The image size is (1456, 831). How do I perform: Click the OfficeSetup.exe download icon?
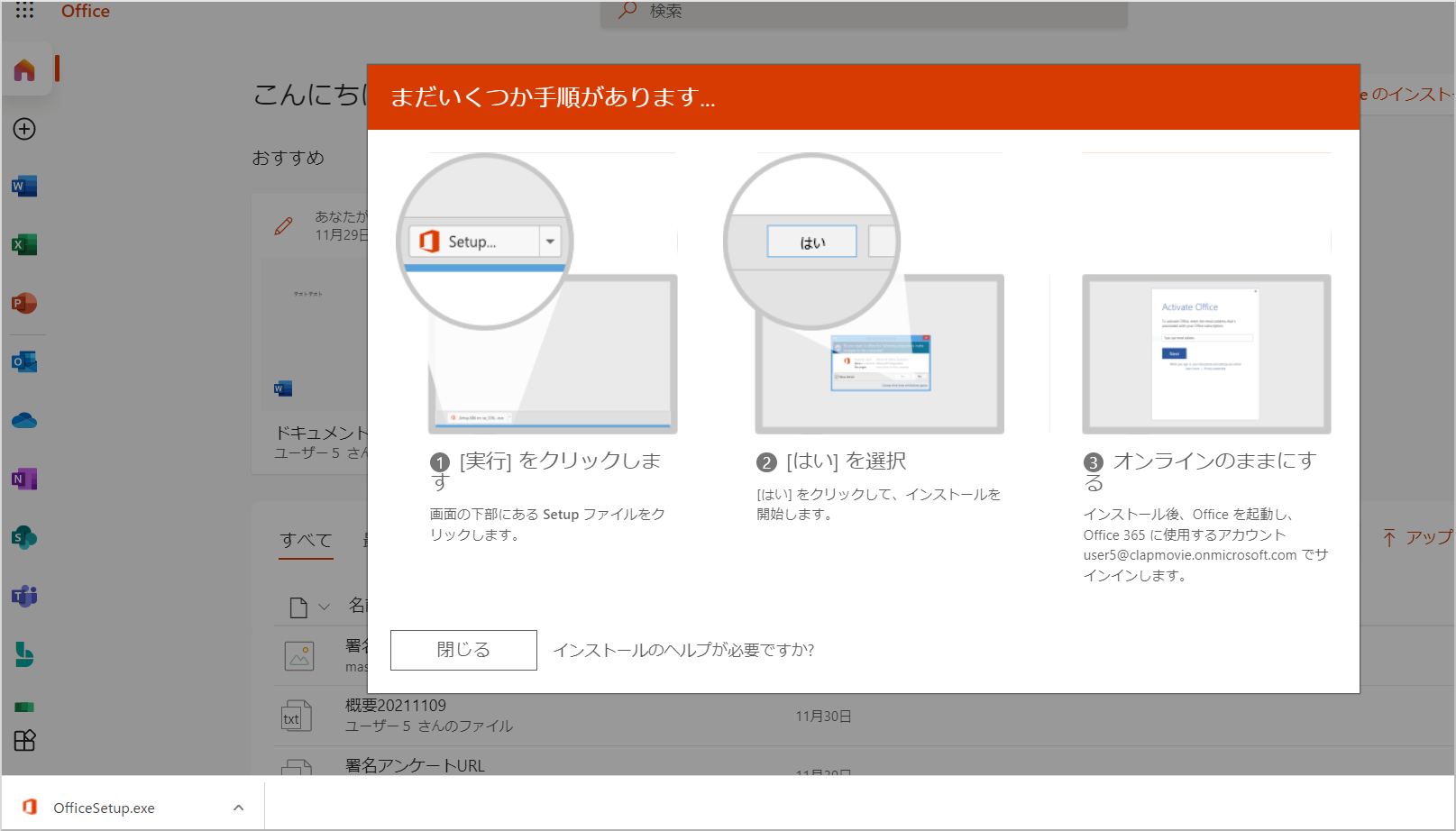coord(30,807)
